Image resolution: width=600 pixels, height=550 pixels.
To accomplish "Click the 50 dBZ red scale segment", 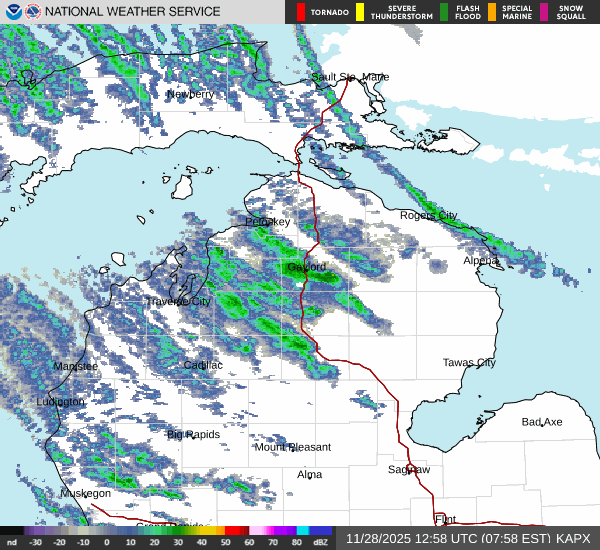I will (x=236, y=530).
